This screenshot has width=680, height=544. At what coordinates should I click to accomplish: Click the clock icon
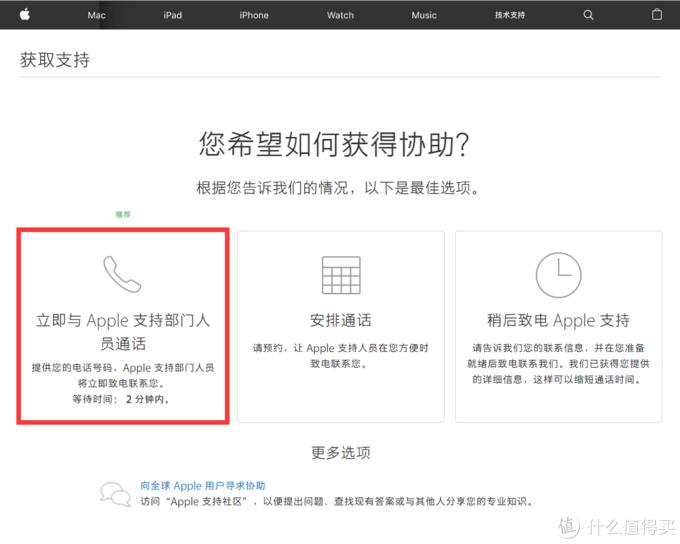coord(559,275)
